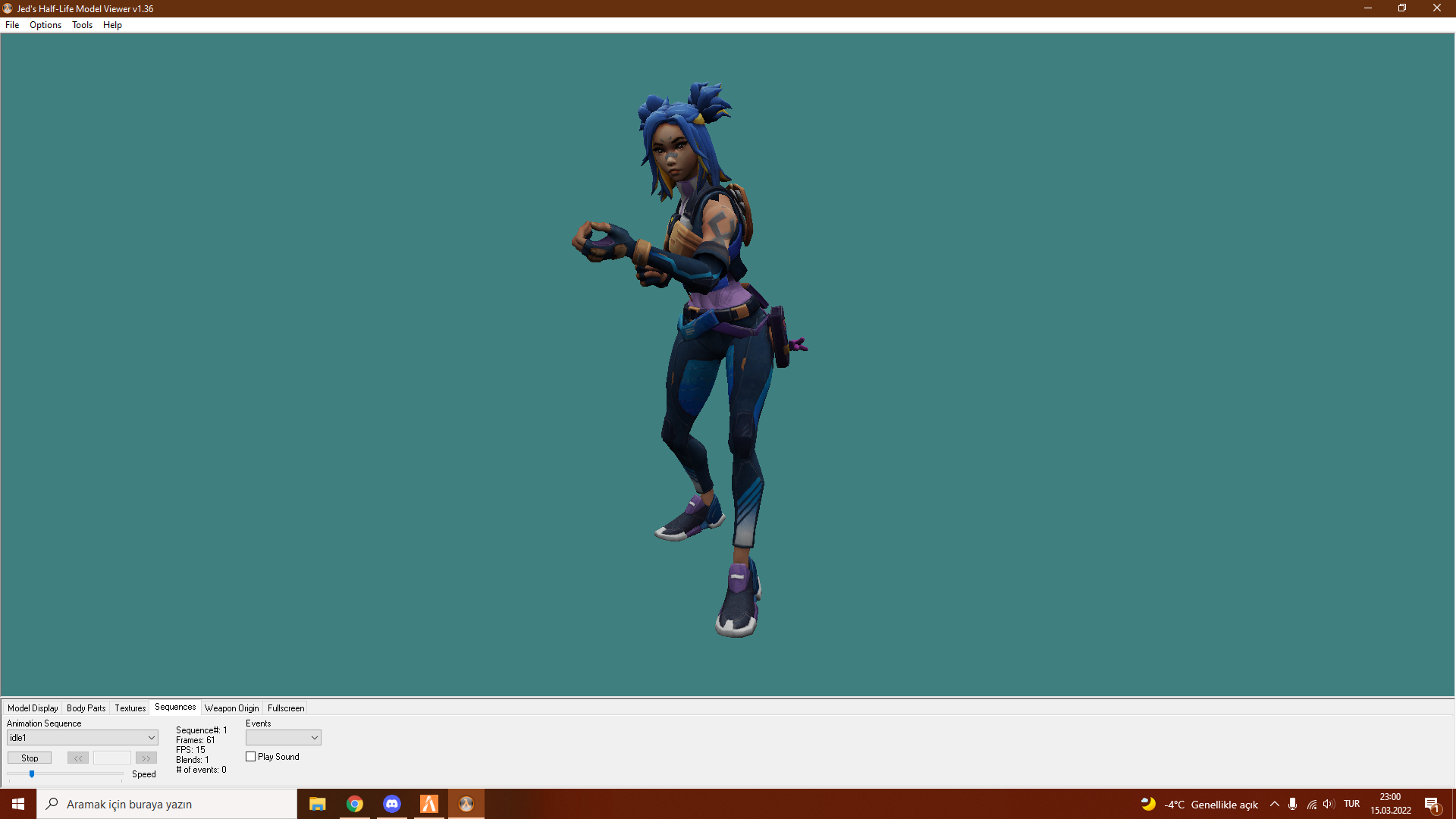Click the 'FPS: 15' sequence info text
The height and width of the screenshot is (819, 1456).
190,750
